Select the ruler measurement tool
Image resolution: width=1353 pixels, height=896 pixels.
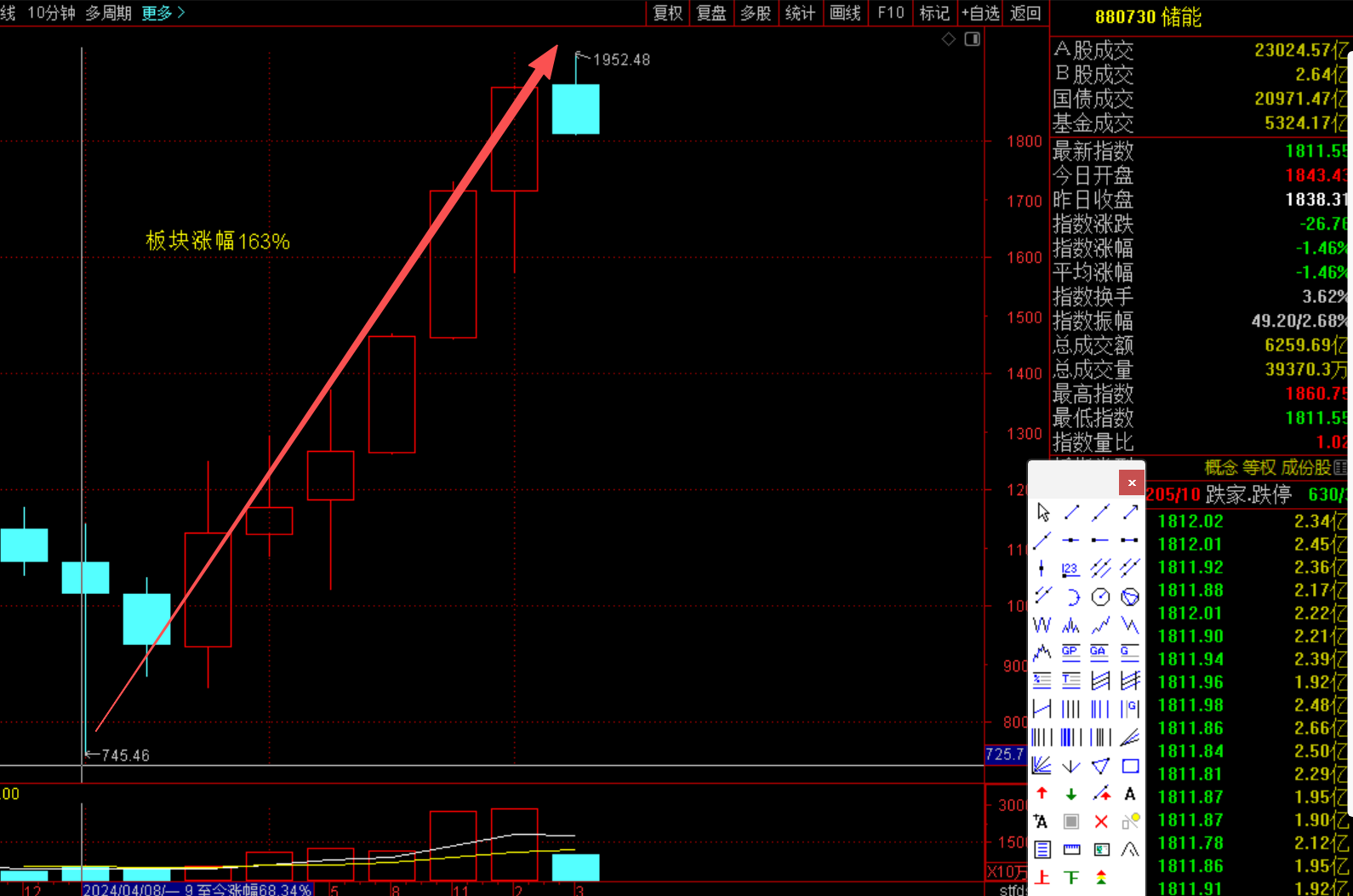(x=1071, y=849)
